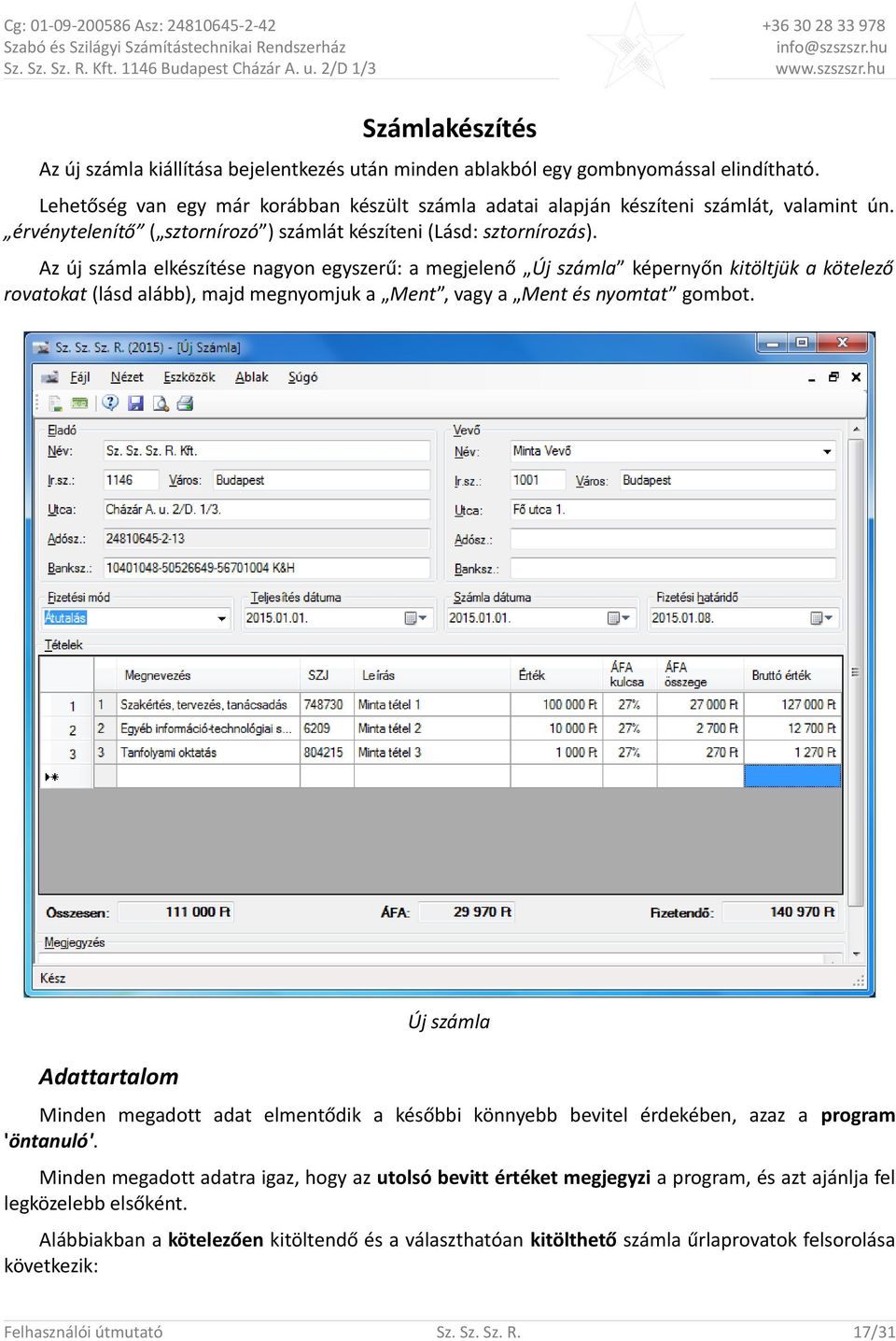
Task: Click Összesen total 111 000 Ft
Action: [175, 912]
